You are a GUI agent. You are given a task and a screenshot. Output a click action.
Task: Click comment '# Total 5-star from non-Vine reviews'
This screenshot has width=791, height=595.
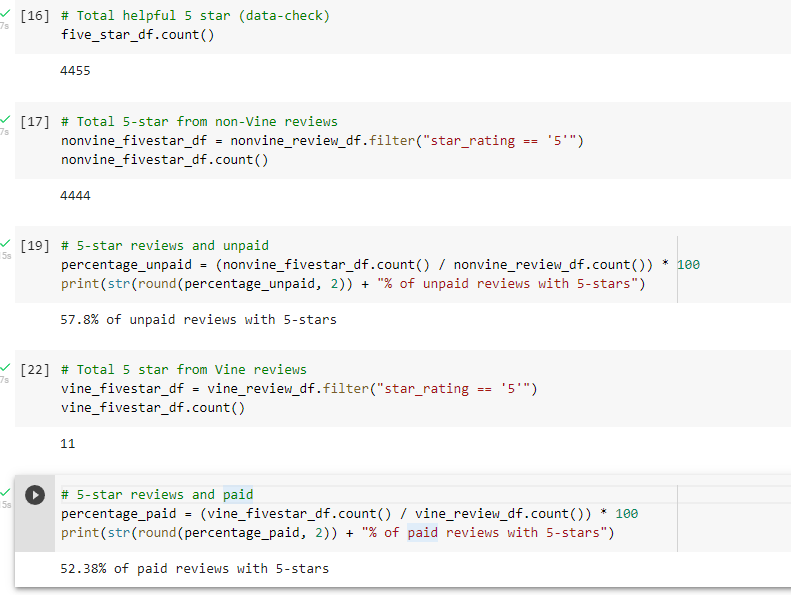click(199, 122)
